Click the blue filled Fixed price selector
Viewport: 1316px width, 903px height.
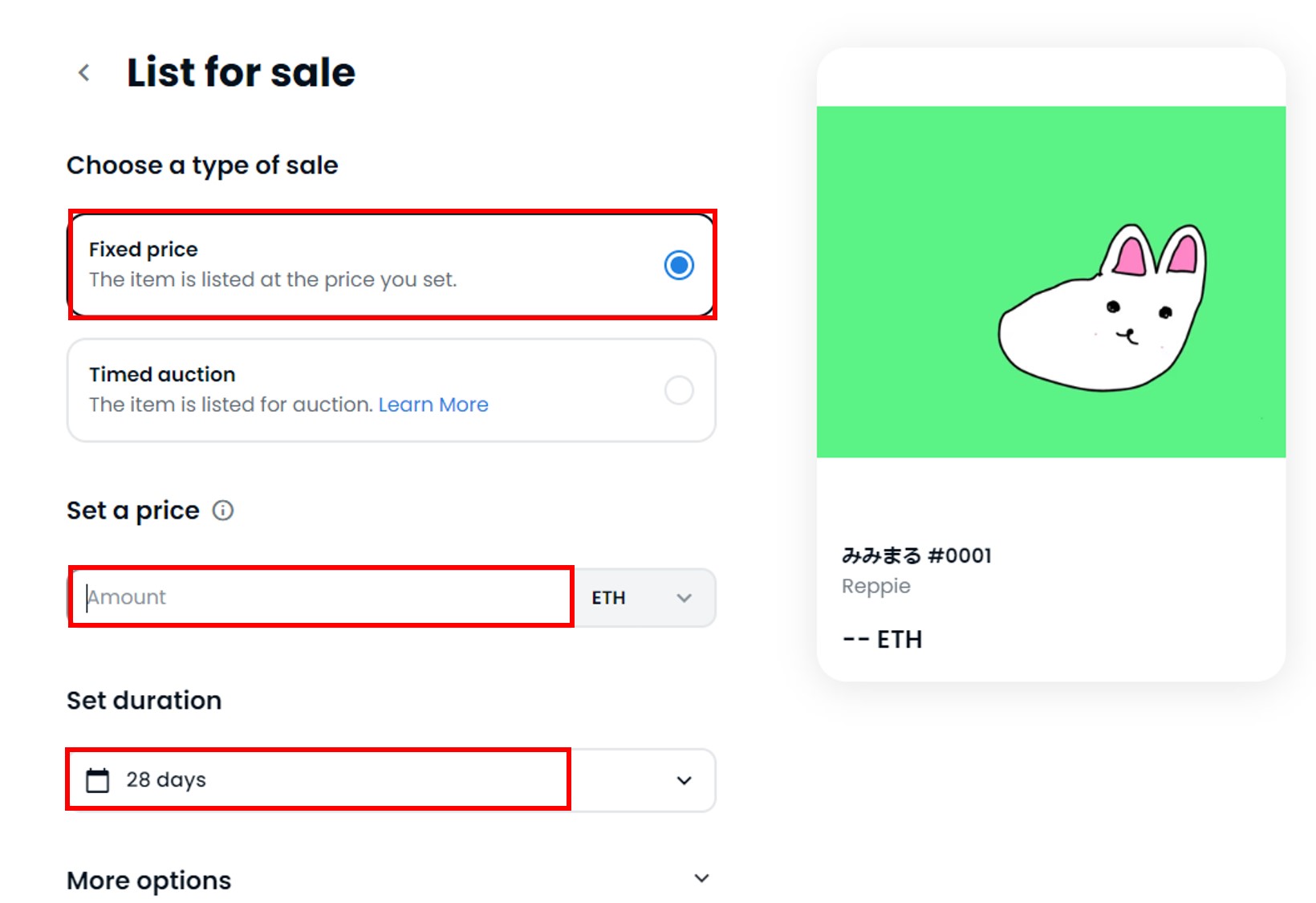[678, 265]
